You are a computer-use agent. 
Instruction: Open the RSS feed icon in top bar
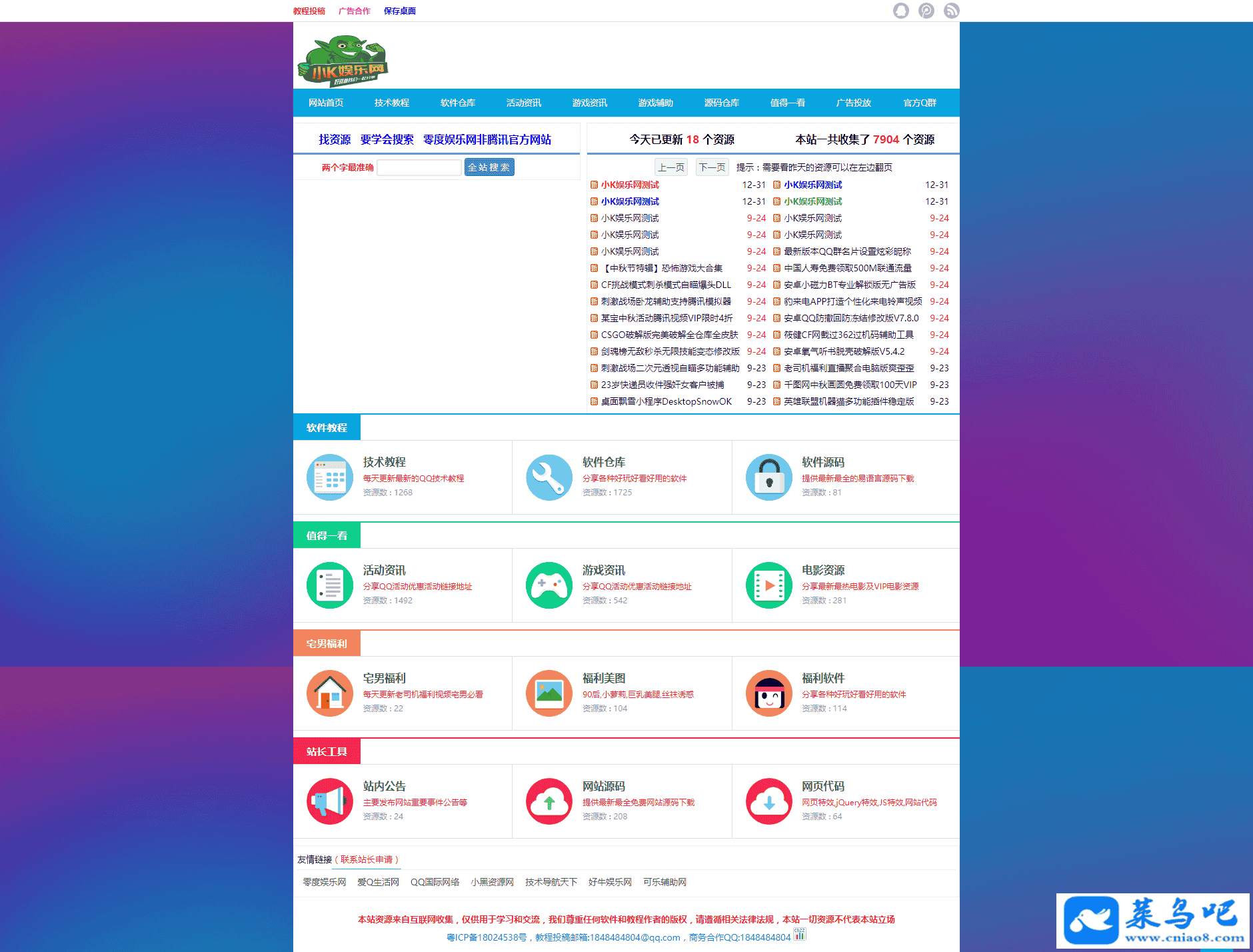[952, 11]
